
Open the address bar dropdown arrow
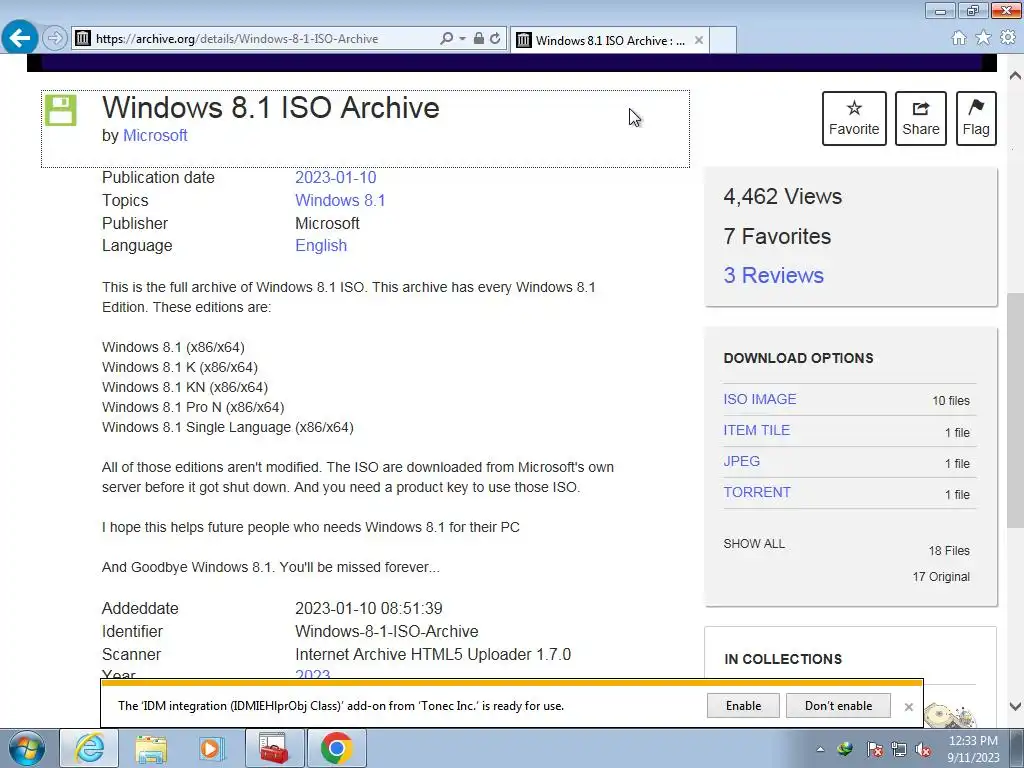(462, 39)
